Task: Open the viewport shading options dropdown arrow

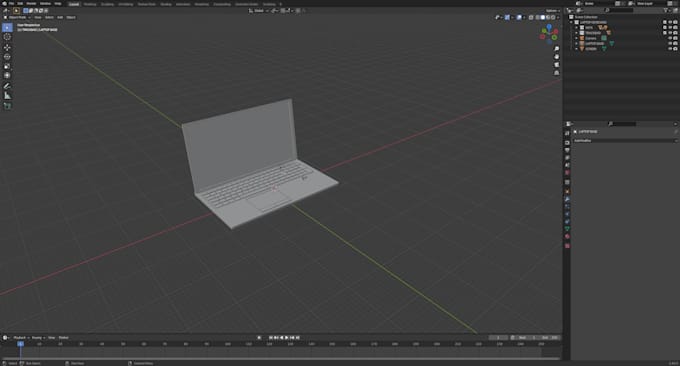Action: [558, 17]
